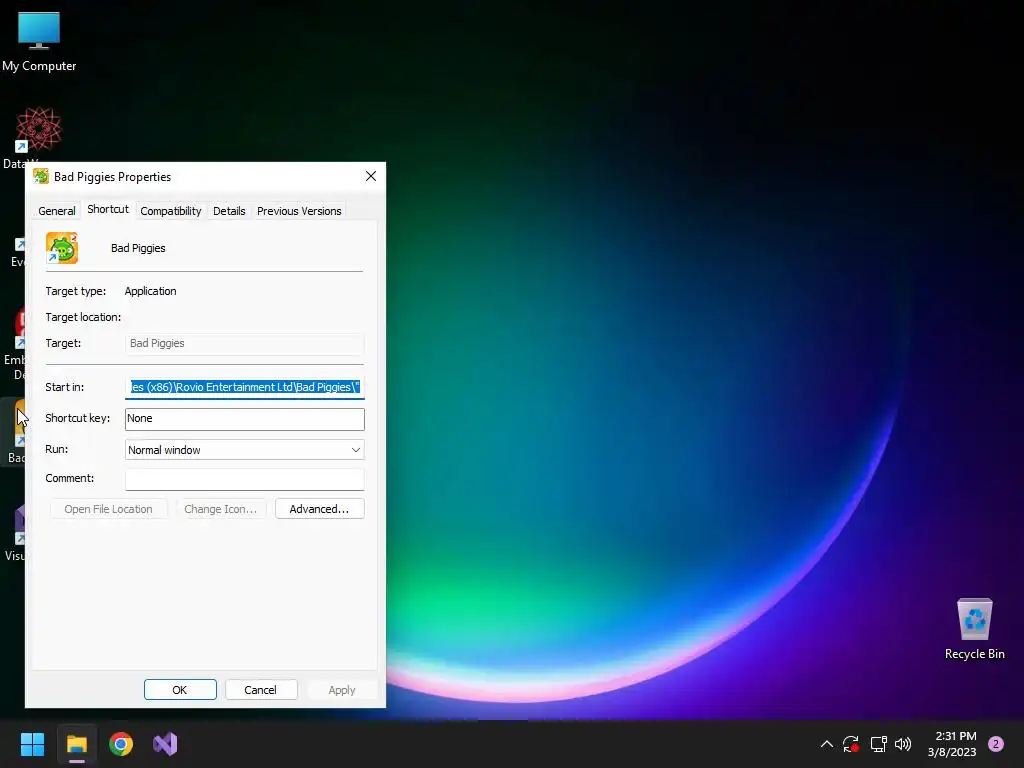Launch Google Chrome from the taskbar
Screen dimensions: 1024x768
pos(121,744)
